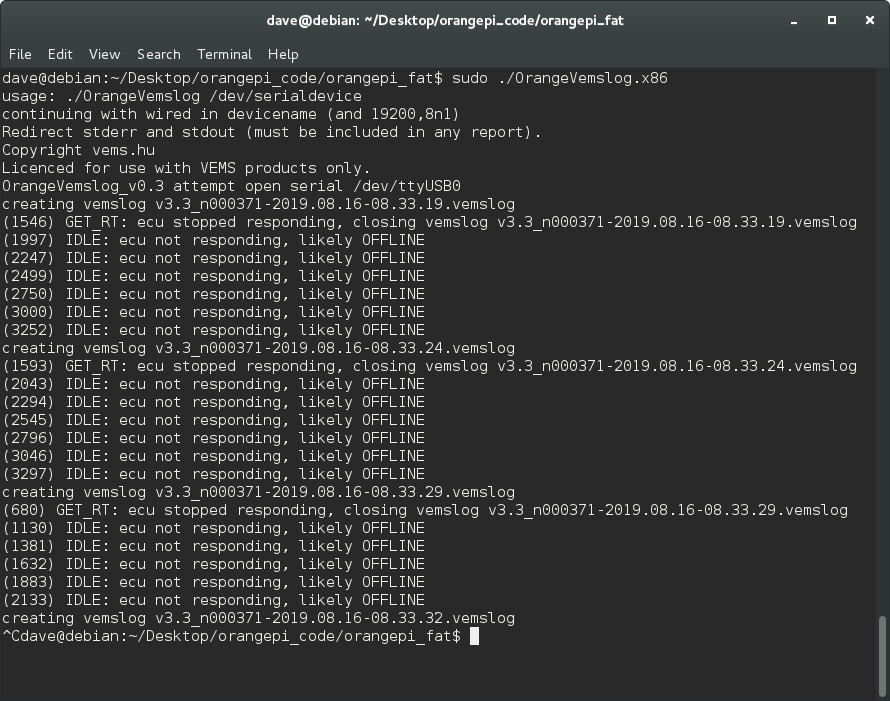Click the line mentioning 19200,8n1

point(230,114)
